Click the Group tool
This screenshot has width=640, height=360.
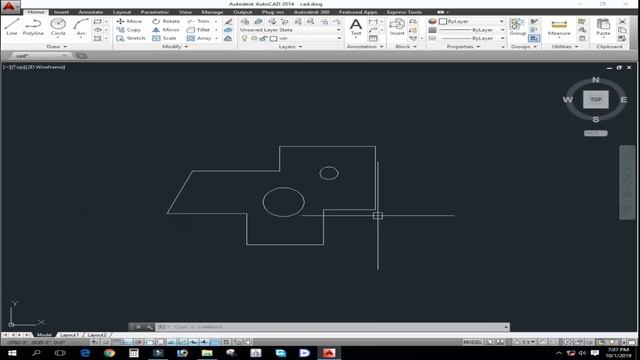(517, 27)
